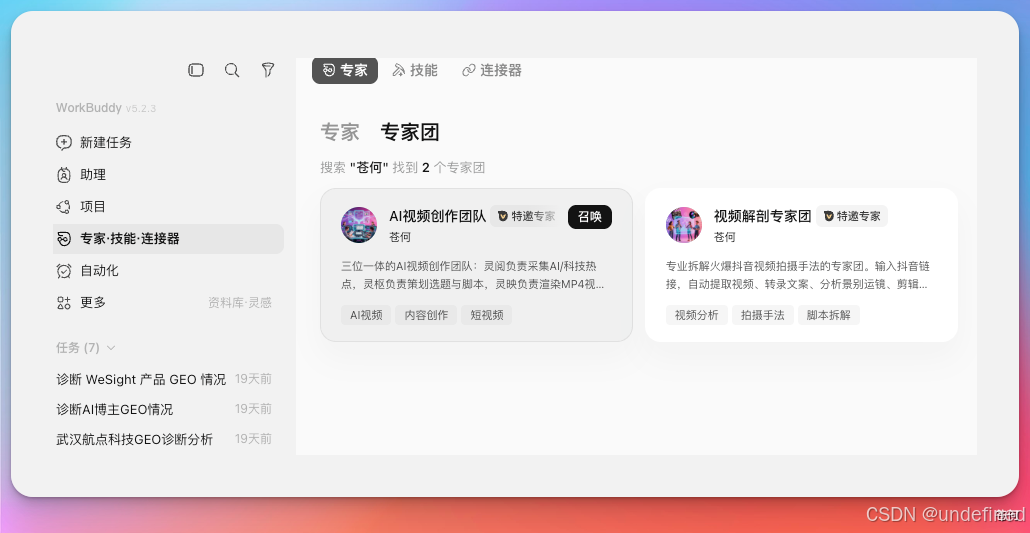Screen dimensions: 1030x533
Task: Switch to the 连接器 top tab
Action: point(492,70)
